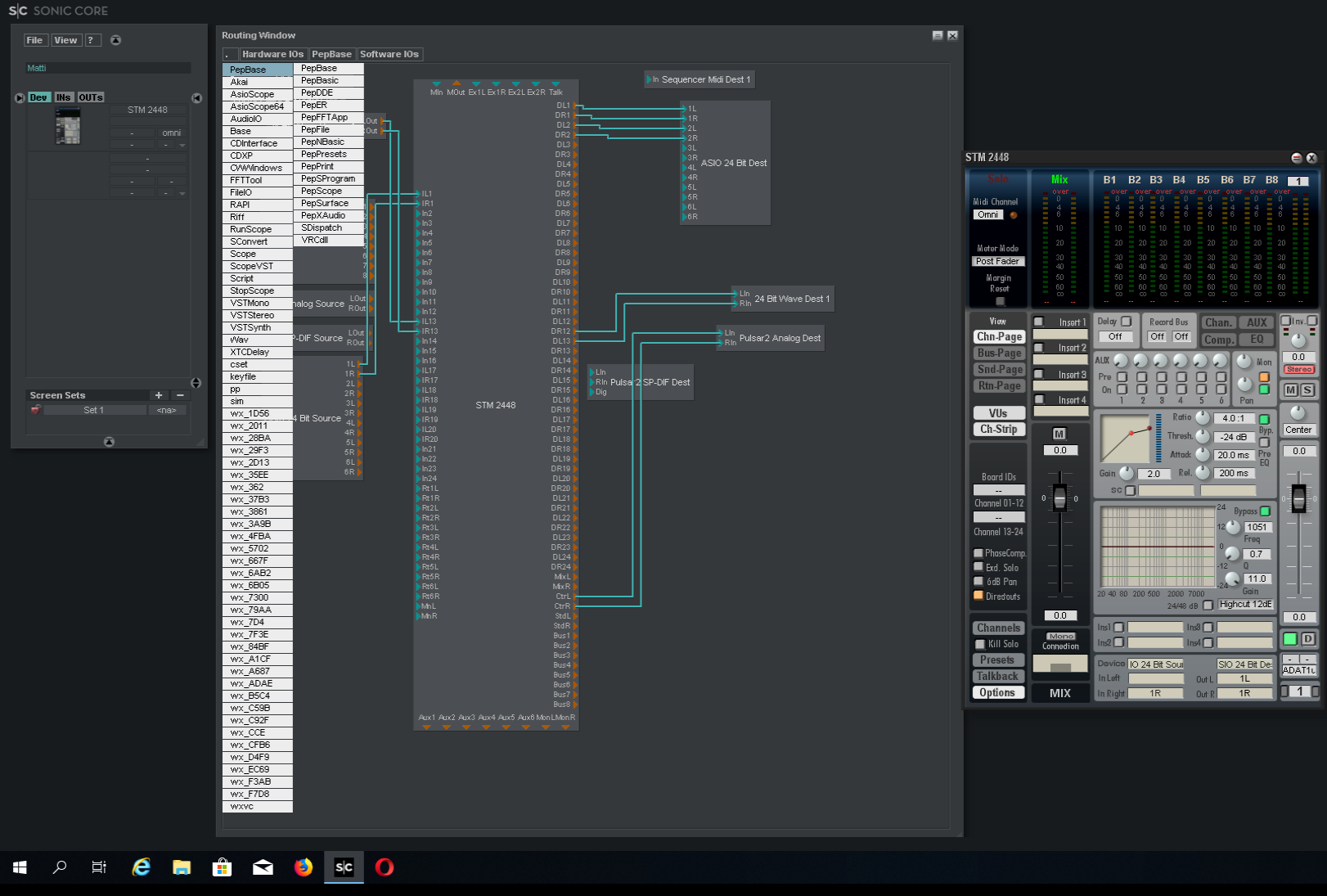Remove a screen set with the minus icon
The width and height of the screenshot is (1327, 896).
click(x=180, y=395)
